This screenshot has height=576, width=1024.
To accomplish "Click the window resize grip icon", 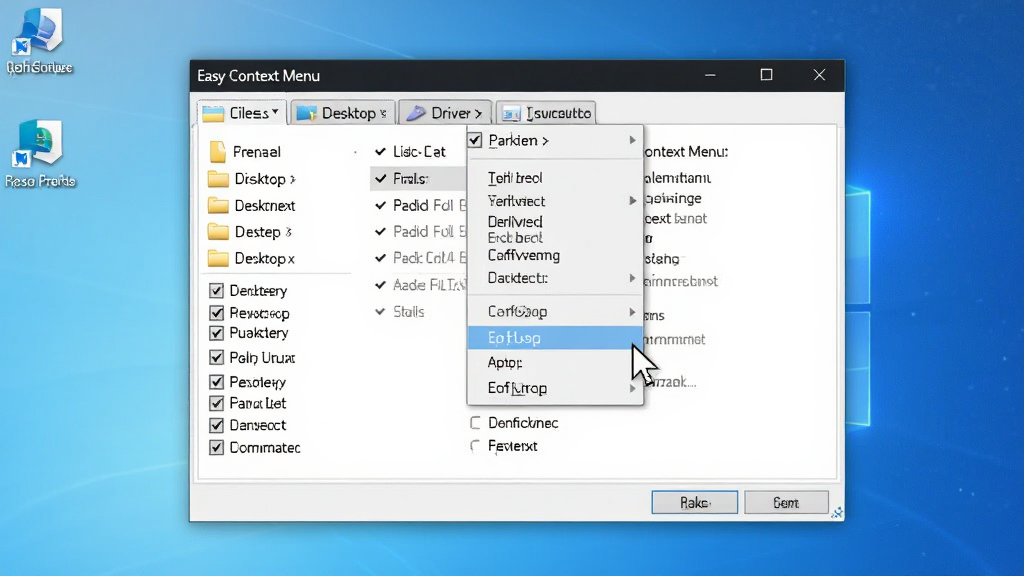I will tap(837, 513).
